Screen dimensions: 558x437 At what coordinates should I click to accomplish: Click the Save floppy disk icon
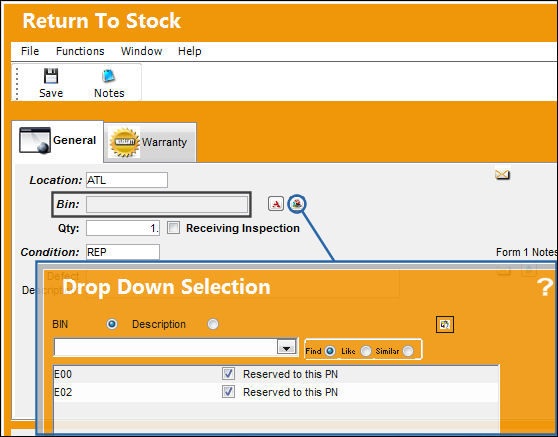[x=51, y=76]
